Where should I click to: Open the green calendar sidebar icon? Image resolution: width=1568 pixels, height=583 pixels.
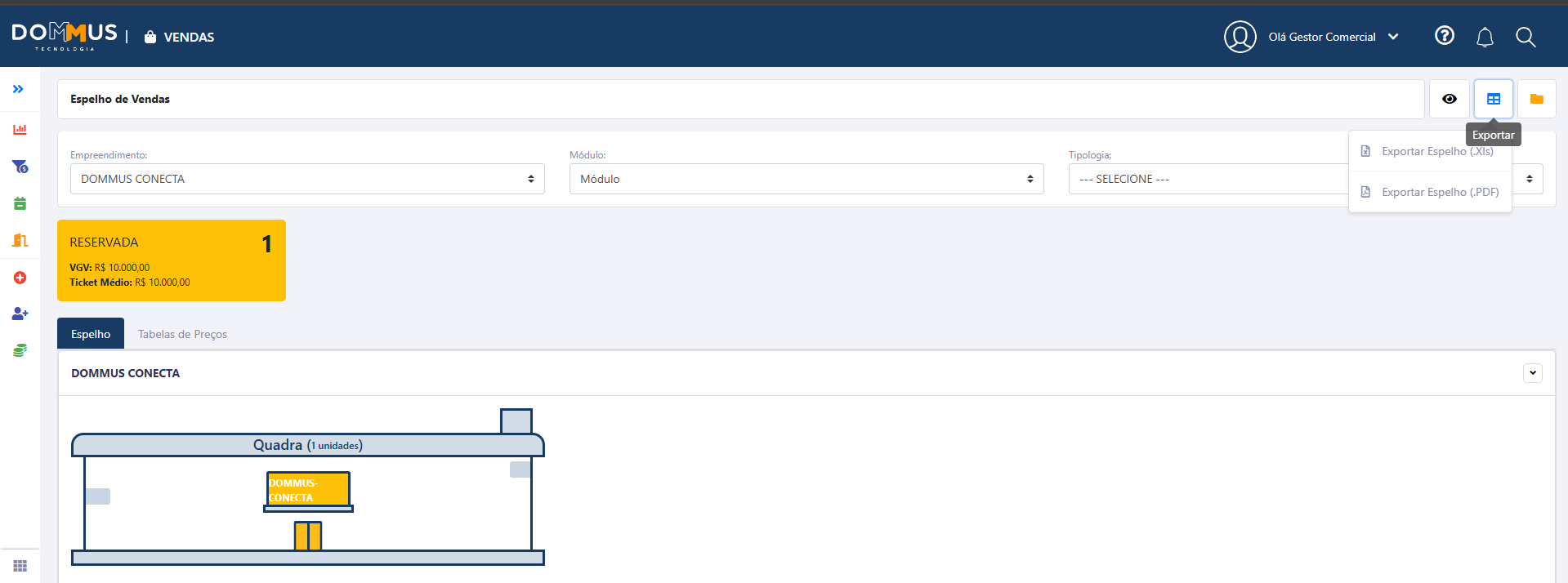(x=20, y=203)
